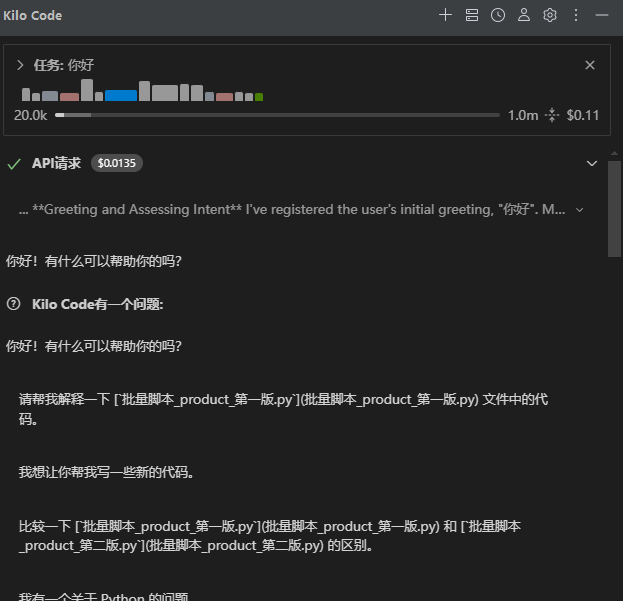Open the vertical three-dot more menu
This screenshot has height=601, width=623.
tap(576, 15)
